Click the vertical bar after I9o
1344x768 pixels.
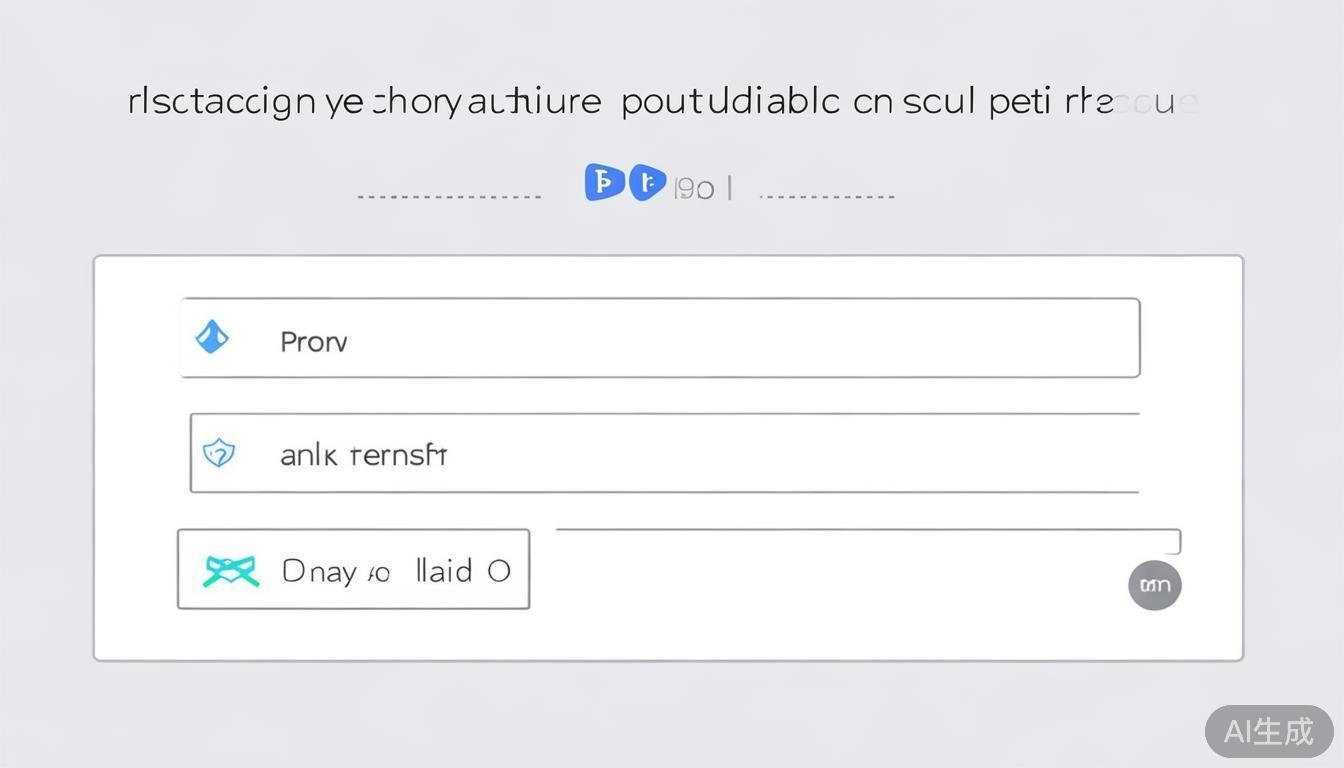coord(730,187)
